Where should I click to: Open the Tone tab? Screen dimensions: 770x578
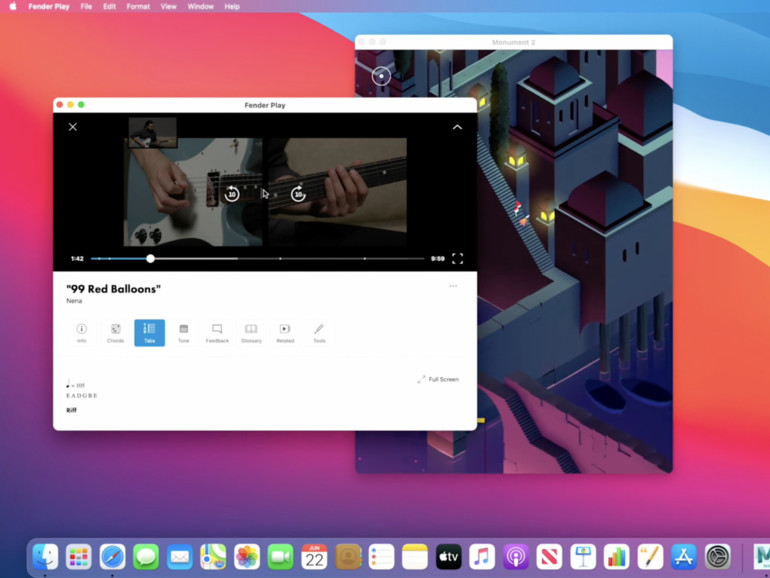183,333
